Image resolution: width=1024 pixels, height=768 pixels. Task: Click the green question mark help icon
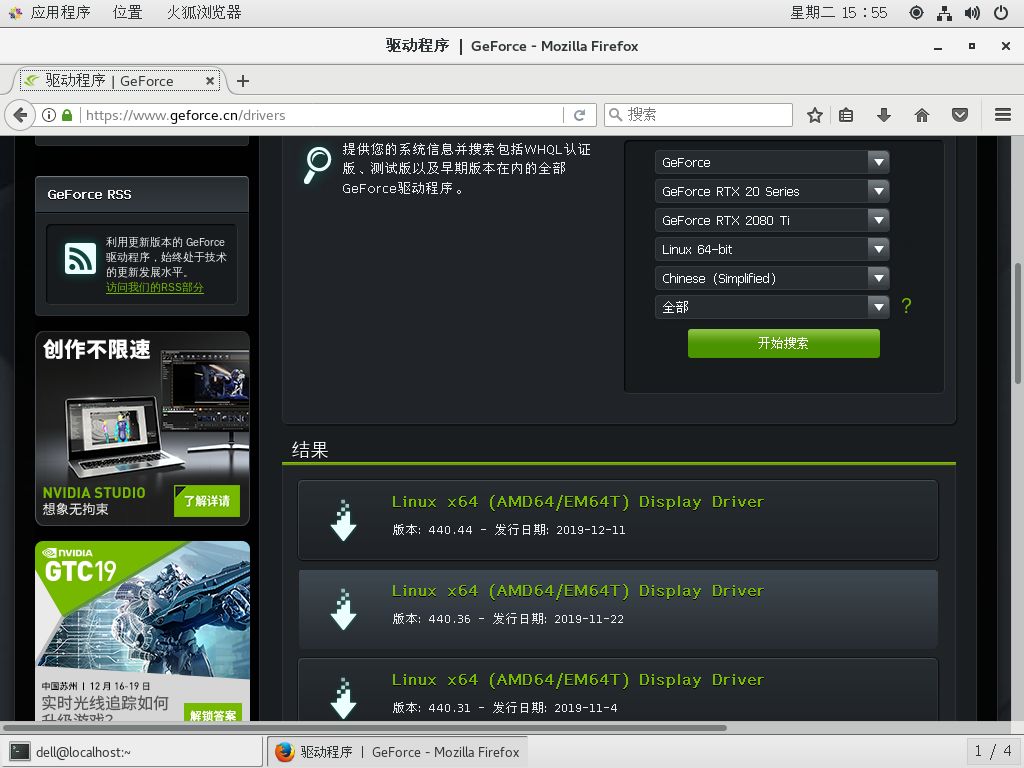[906, 306]
